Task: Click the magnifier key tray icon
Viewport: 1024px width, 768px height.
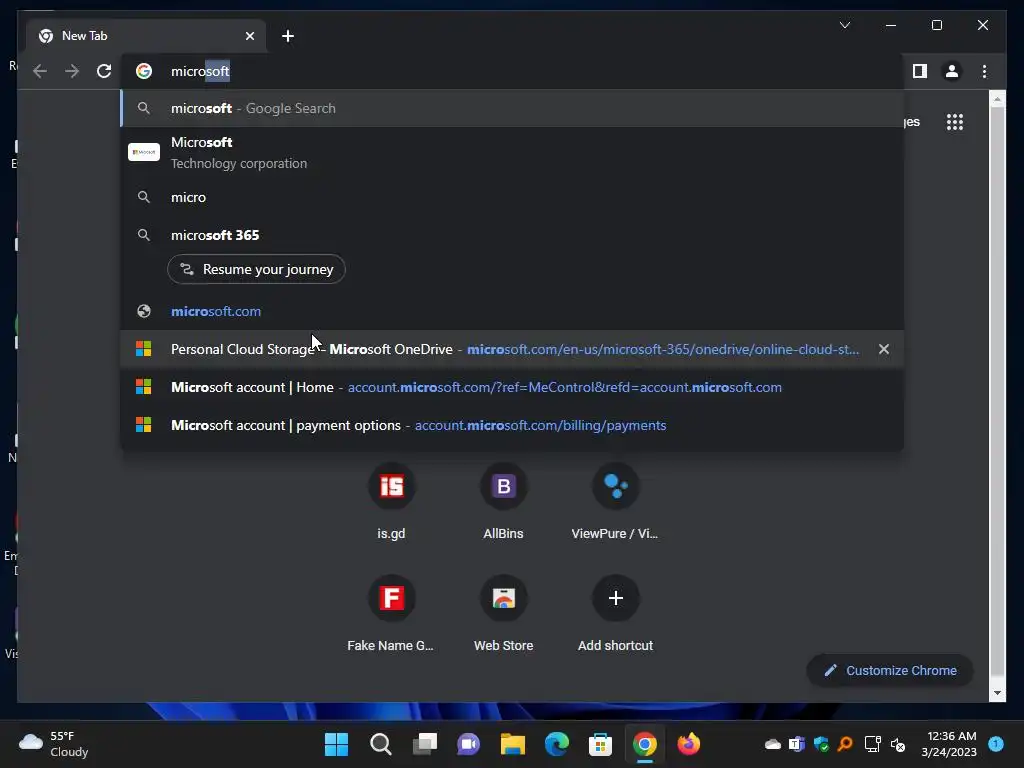Action: 845,744
